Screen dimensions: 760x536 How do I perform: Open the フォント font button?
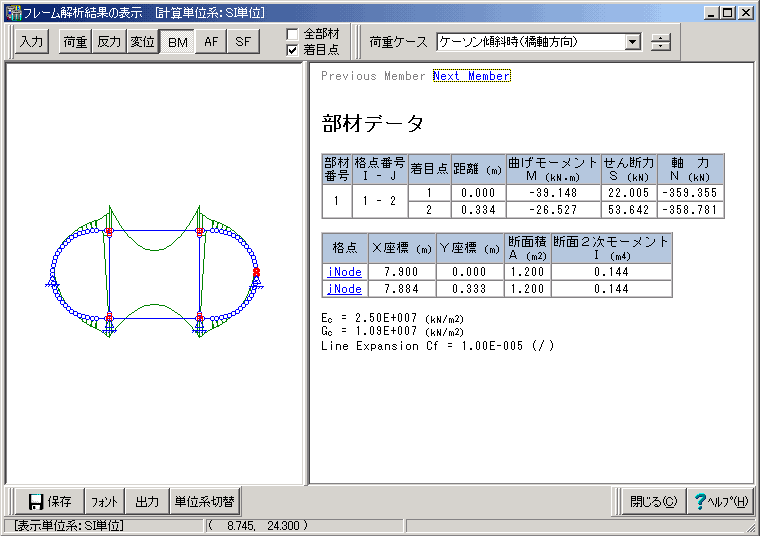pyautogui.click(x=105, y=501)
